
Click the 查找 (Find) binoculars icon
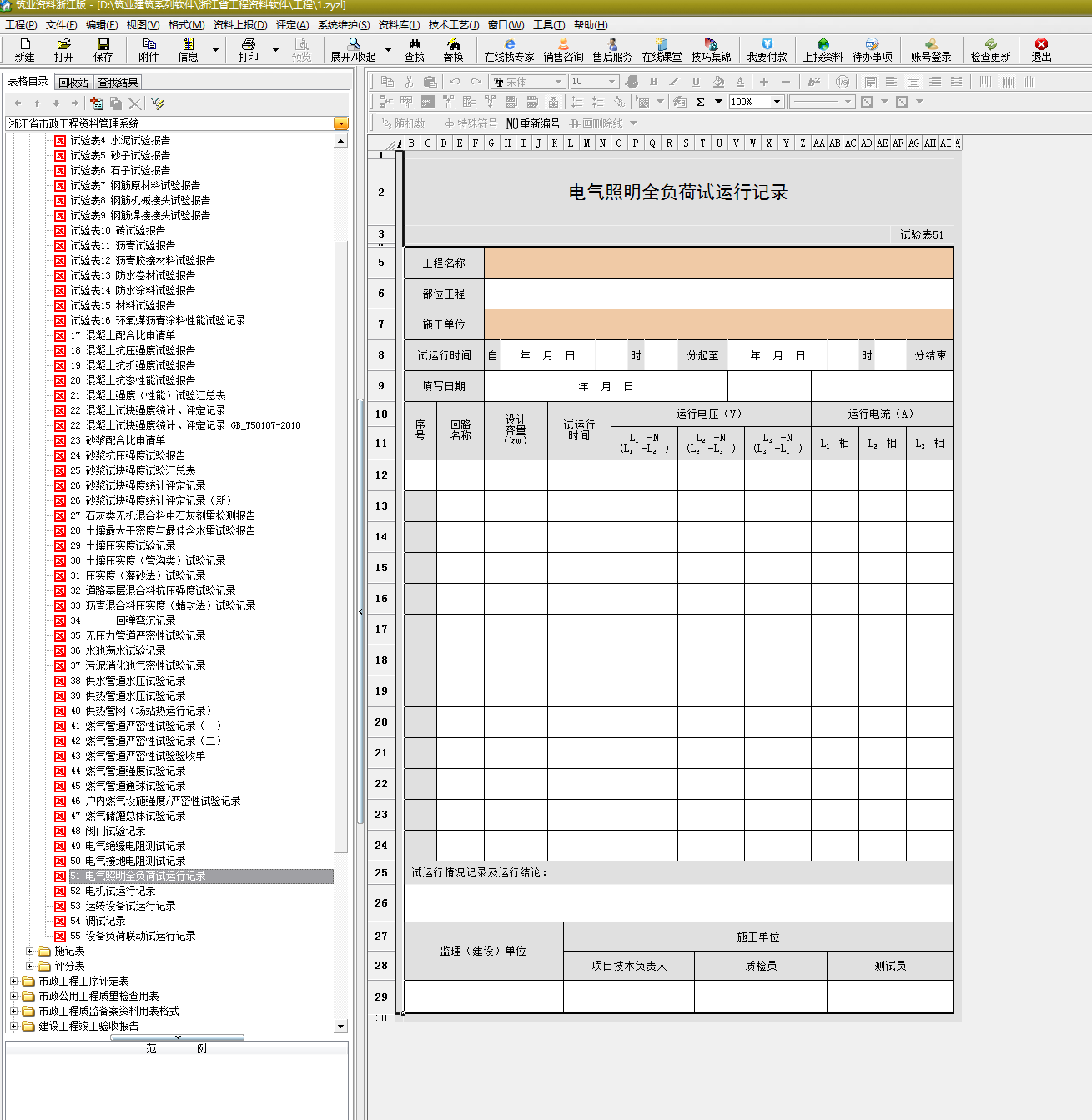(x=415, y=49)
